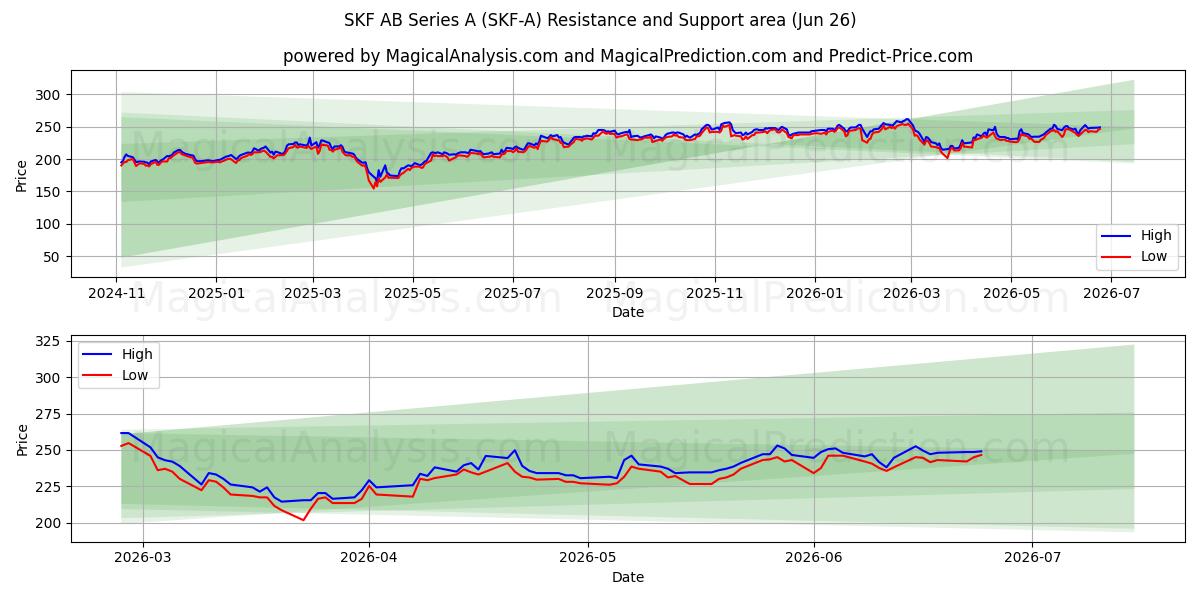The width and height of the screenshot is (1200, 600).
Task: Click the top chart x-axis label '2026-07'
Action: (1110, 293)
